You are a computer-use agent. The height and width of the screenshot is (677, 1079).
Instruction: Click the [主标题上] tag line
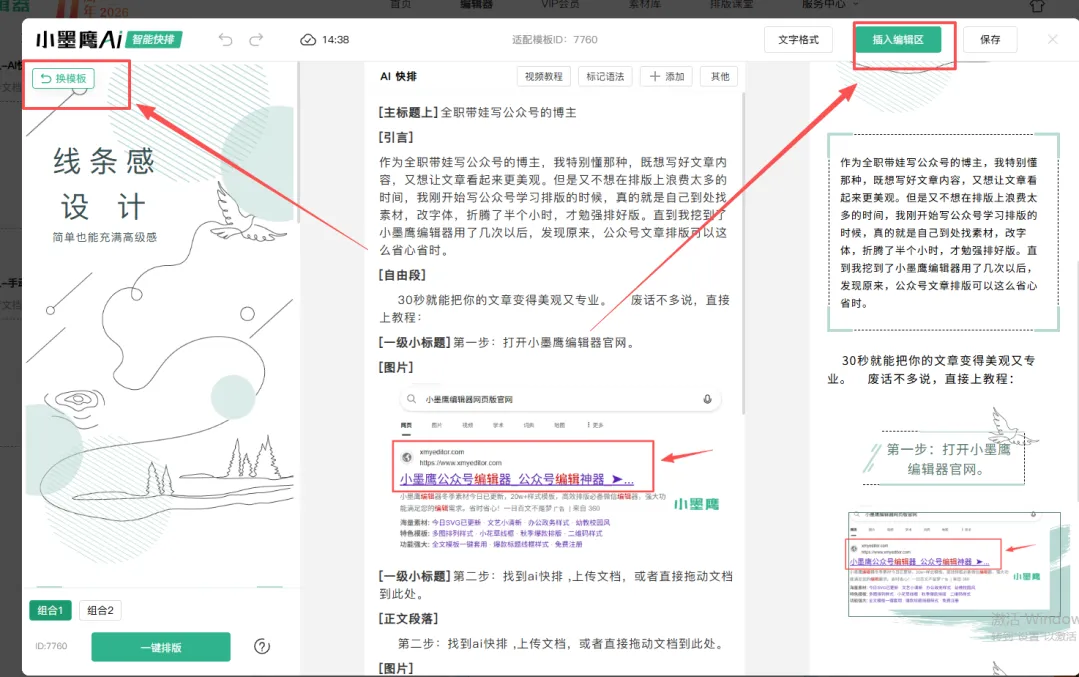[478, 112]
